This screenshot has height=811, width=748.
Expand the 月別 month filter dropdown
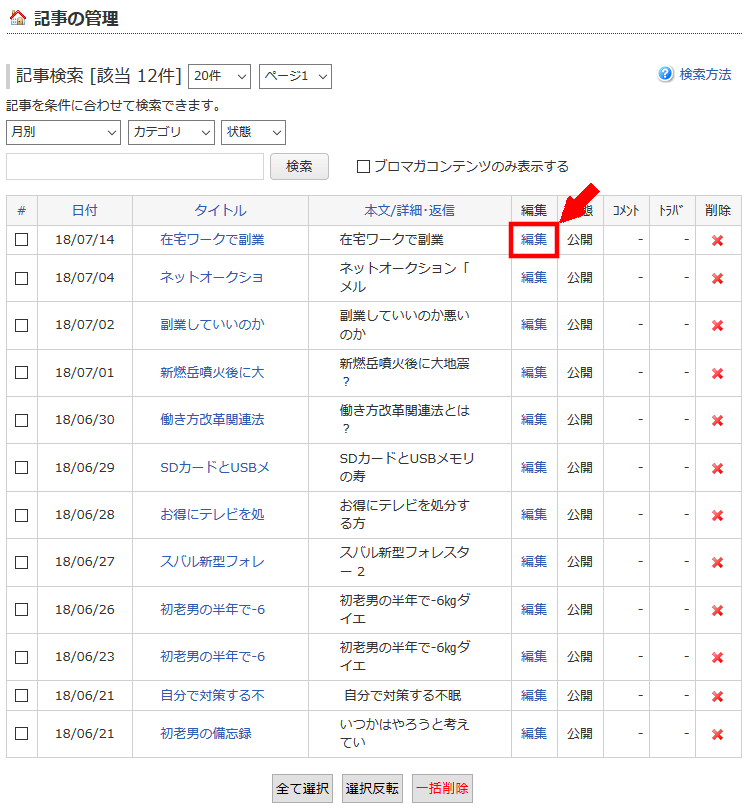point(63,132)
